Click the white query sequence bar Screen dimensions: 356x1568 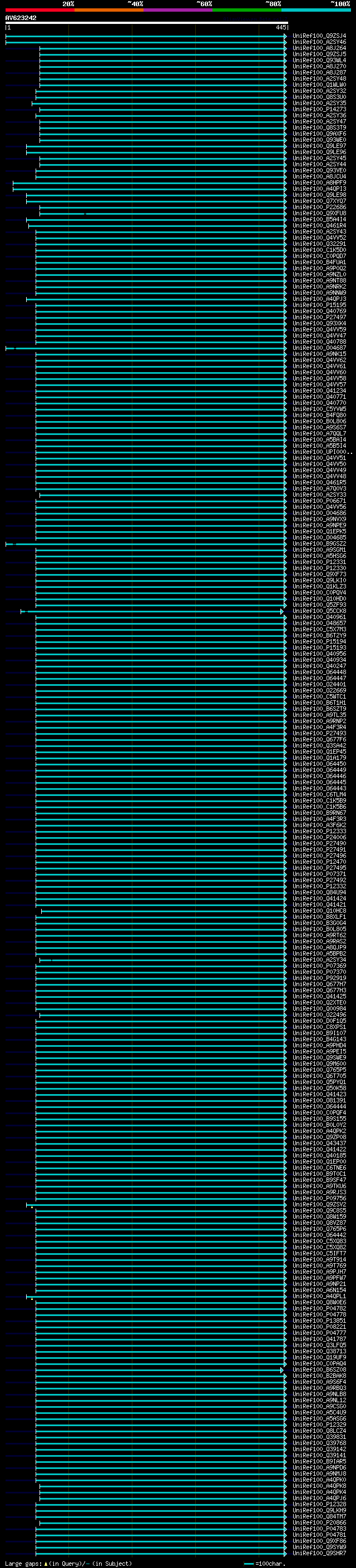click(x=147, y=23)
